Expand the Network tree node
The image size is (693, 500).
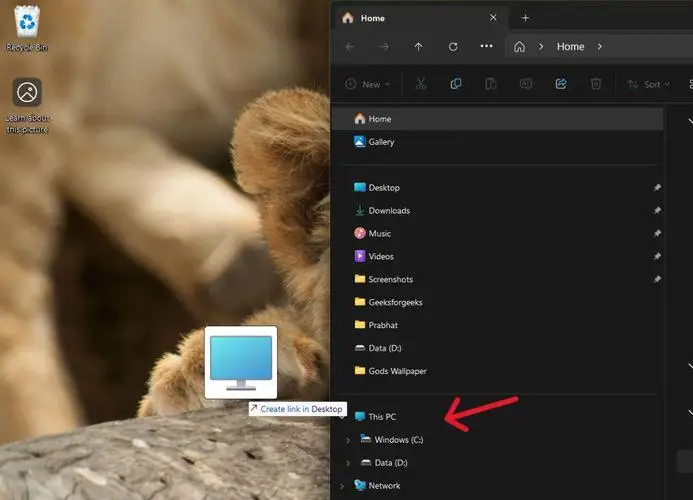coord(342,486)
